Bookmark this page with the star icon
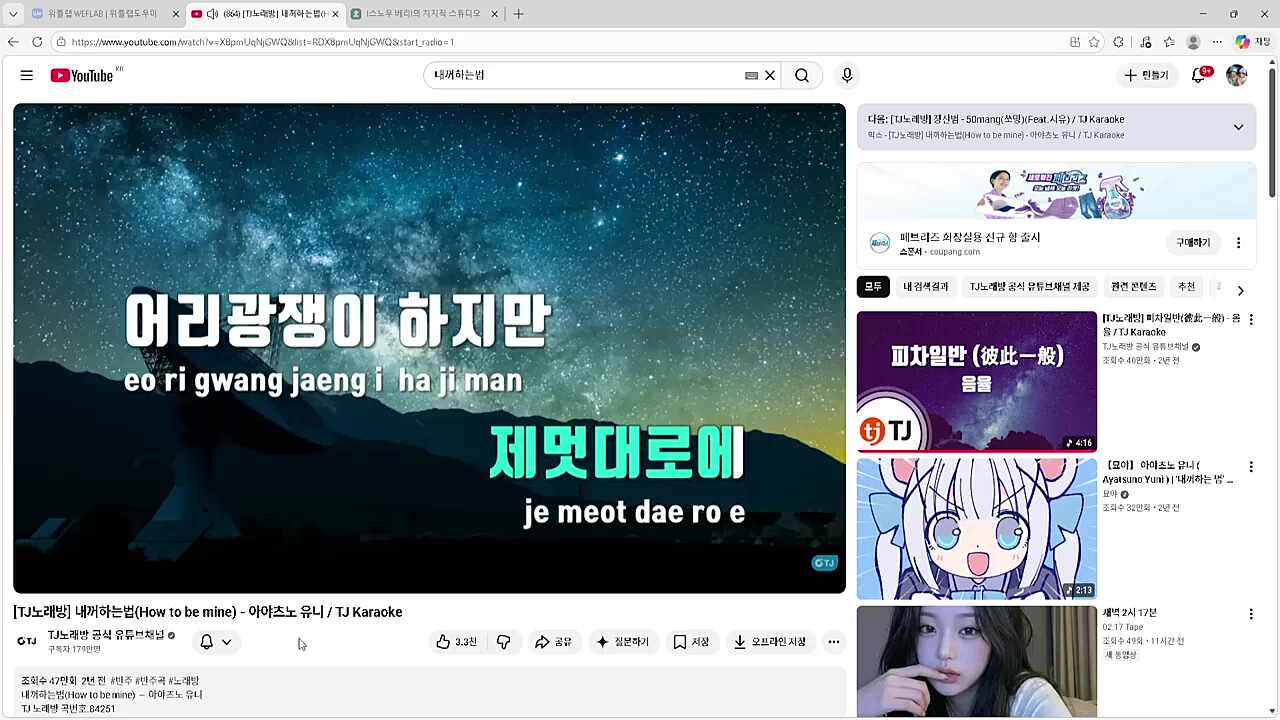This screenshot has width=1280, height=720. (x=1094, y=42)
